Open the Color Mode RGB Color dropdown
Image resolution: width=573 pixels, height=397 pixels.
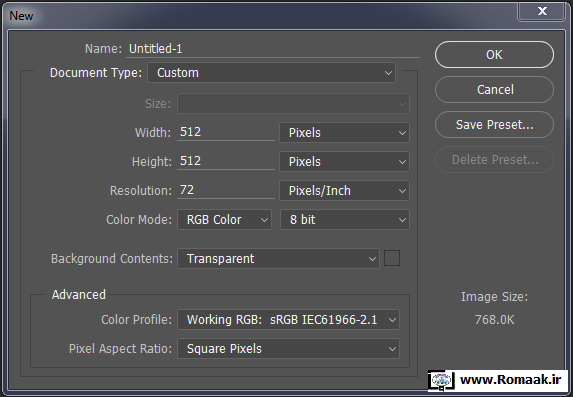[x=224, y=220]
